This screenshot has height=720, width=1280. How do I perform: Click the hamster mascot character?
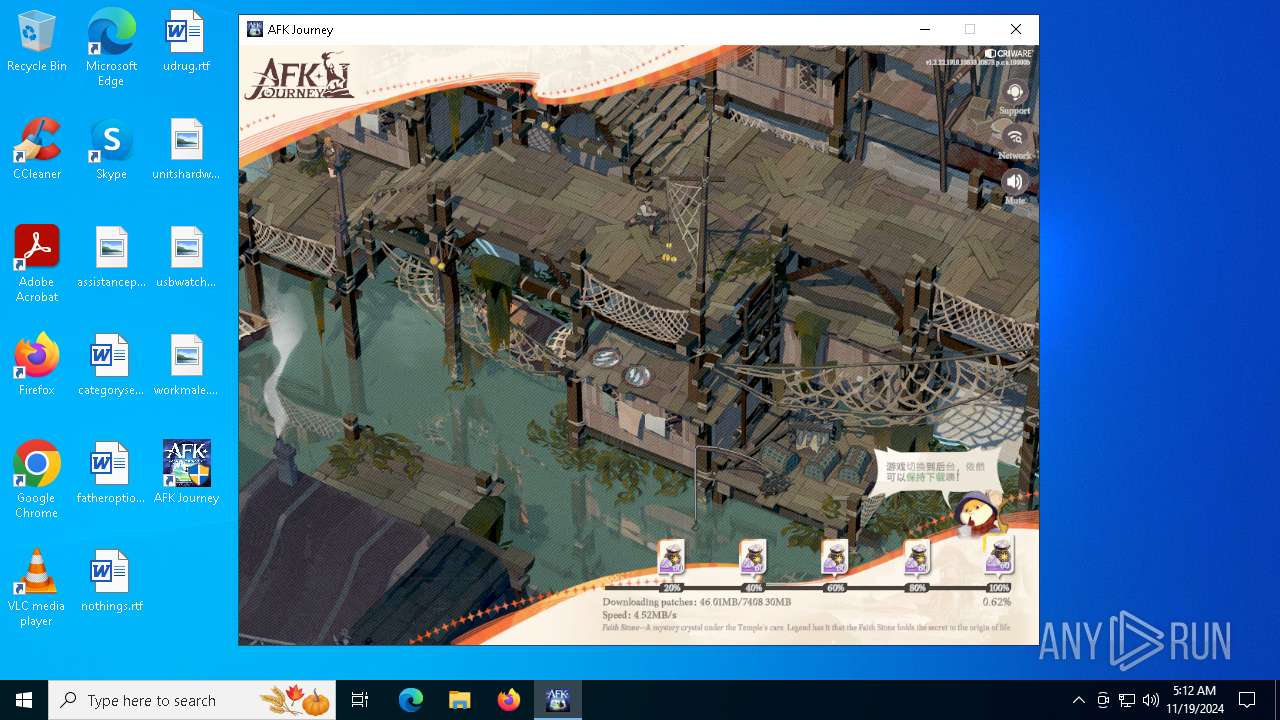[x=976, y=515]
